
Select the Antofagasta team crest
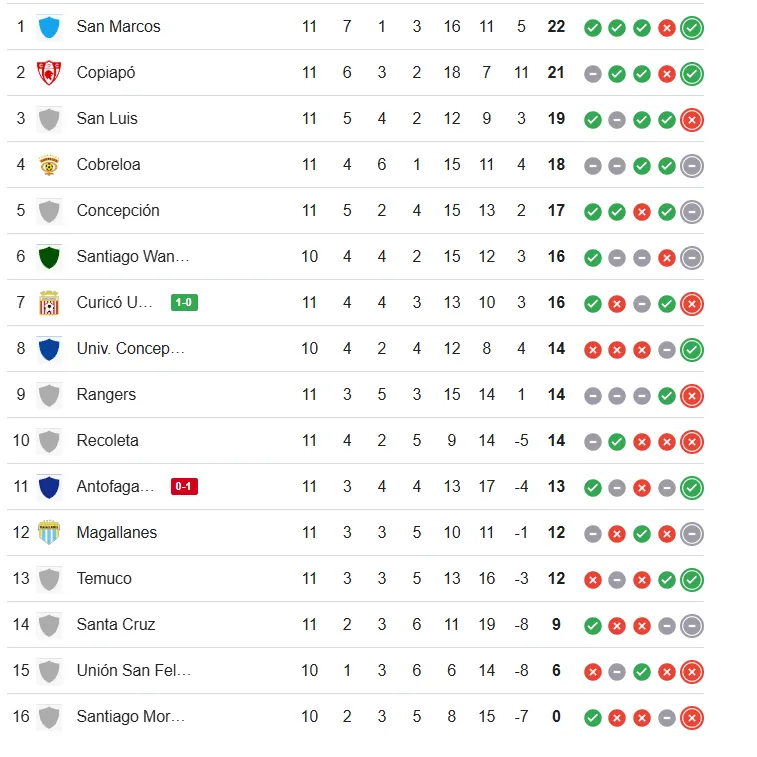48,487
